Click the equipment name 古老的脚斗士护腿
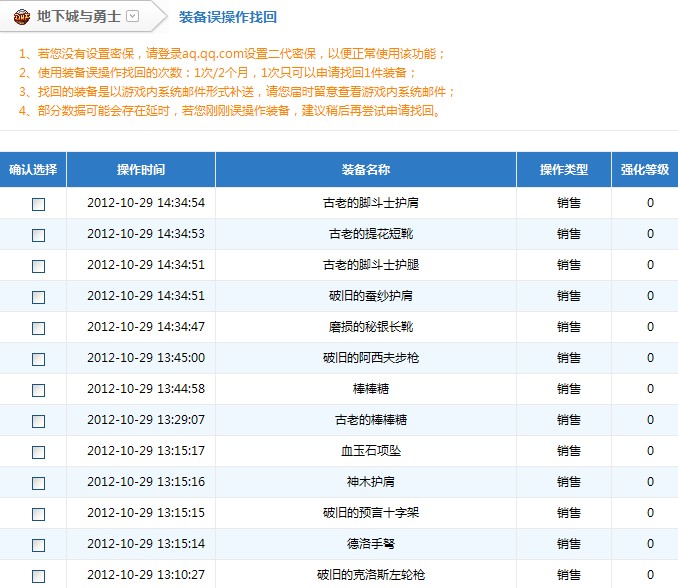The image size is (678, 588). [x=371, y=265]
